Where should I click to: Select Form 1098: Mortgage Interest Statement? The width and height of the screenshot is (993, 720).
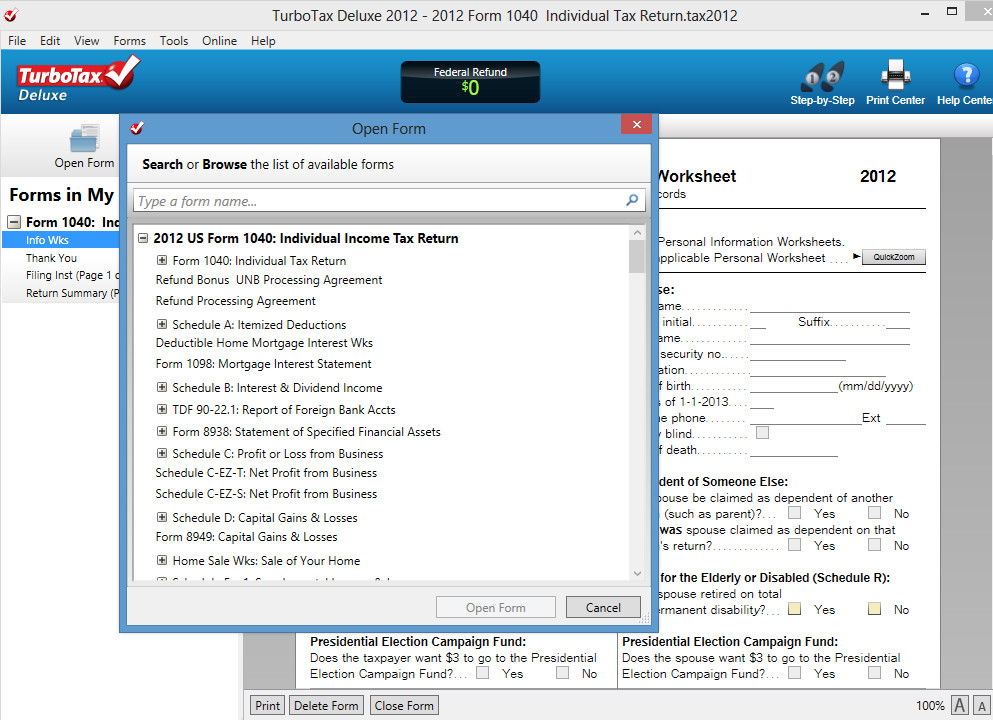[x=263, y=363]
